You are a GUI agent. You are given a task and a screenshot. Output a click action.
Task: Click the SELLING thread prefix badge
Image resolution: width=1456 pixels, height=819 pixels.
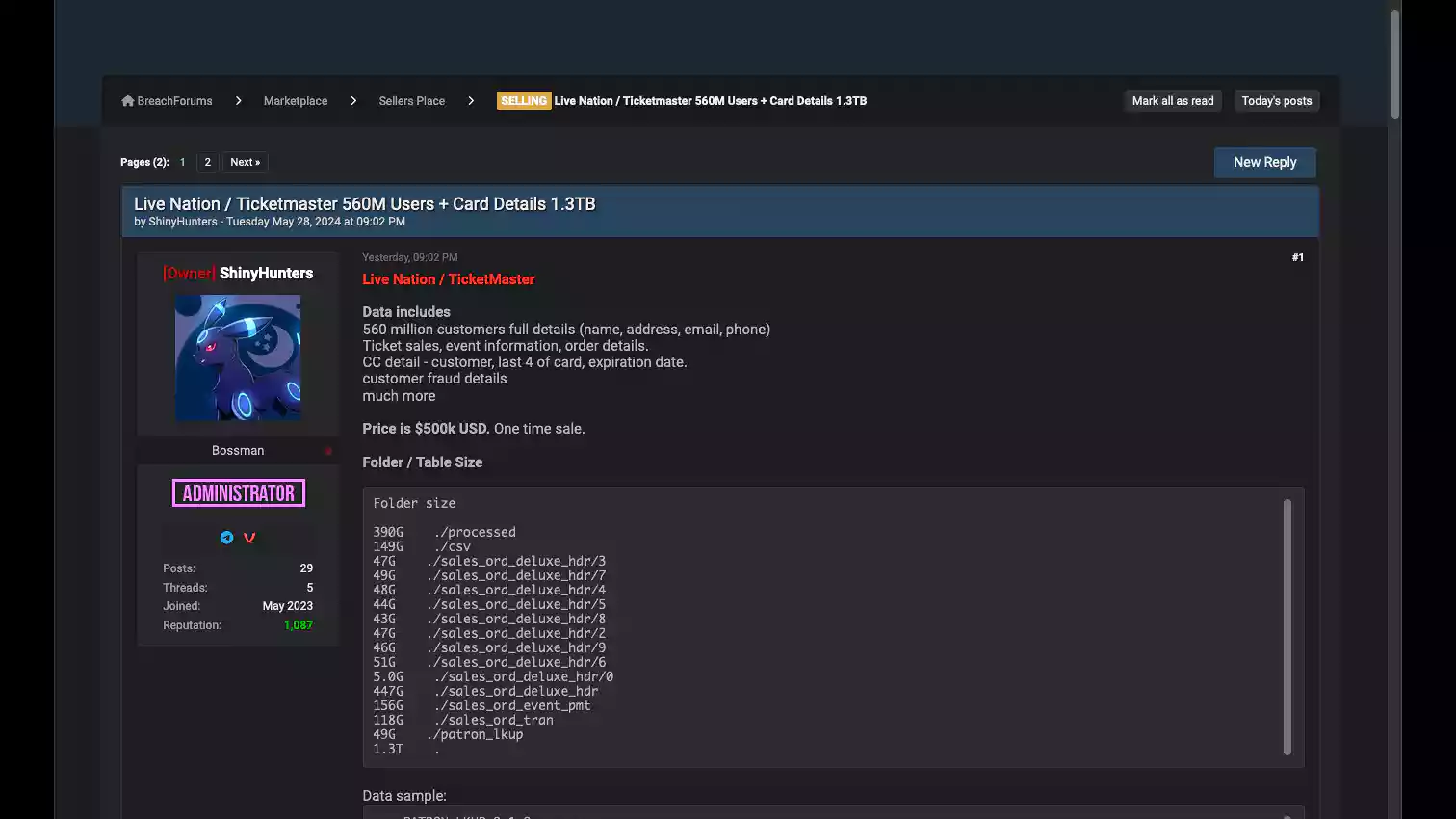tap(524, 100)
